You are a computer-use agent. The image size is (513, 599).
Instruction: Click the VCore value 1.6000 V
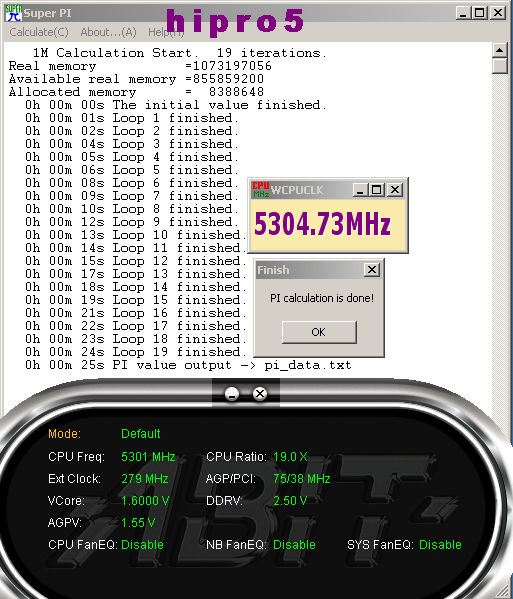[x=145, y=500]
